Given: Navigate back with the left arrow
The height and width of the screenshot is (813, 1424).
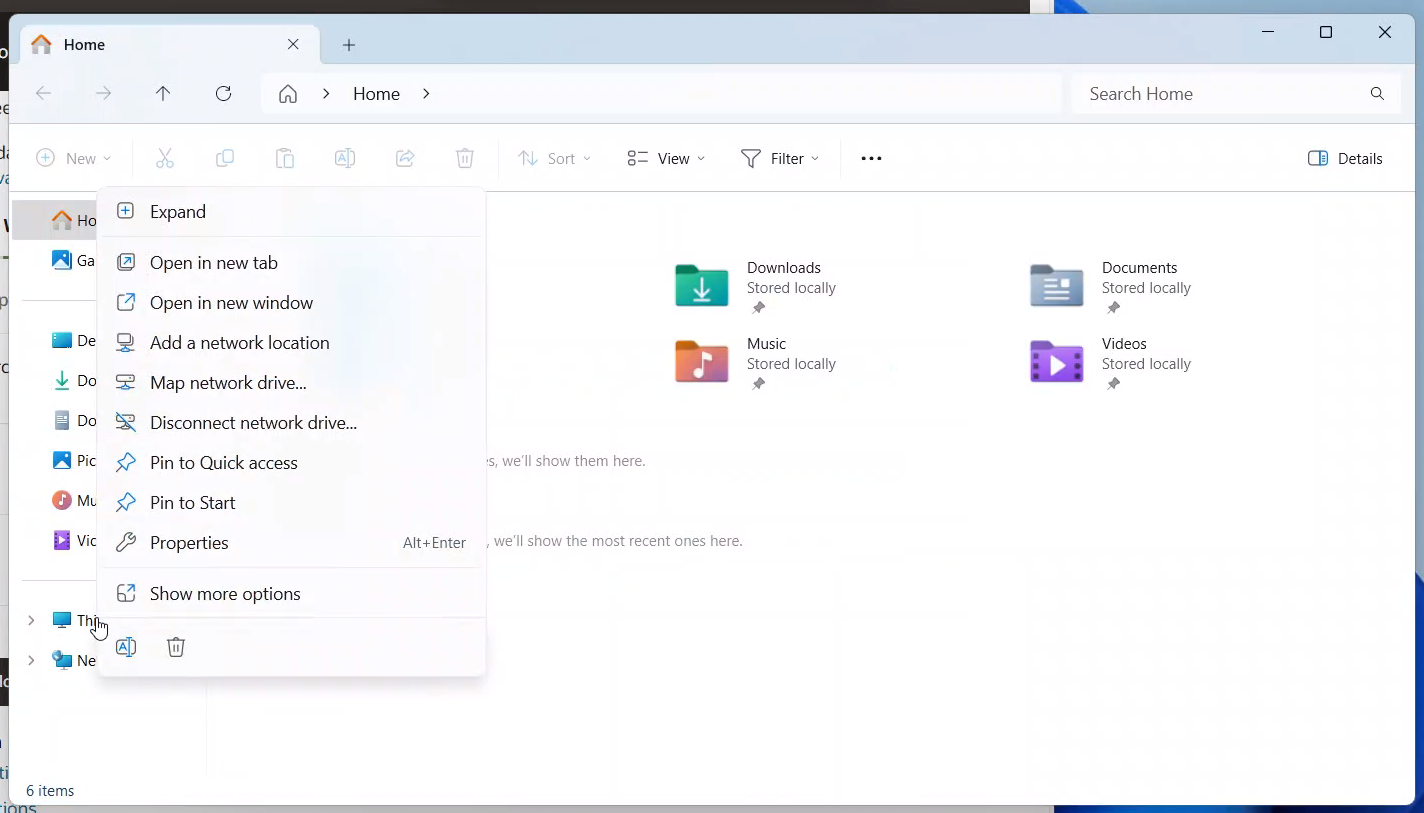Looking at the screenshot, I should pos(43,93).
